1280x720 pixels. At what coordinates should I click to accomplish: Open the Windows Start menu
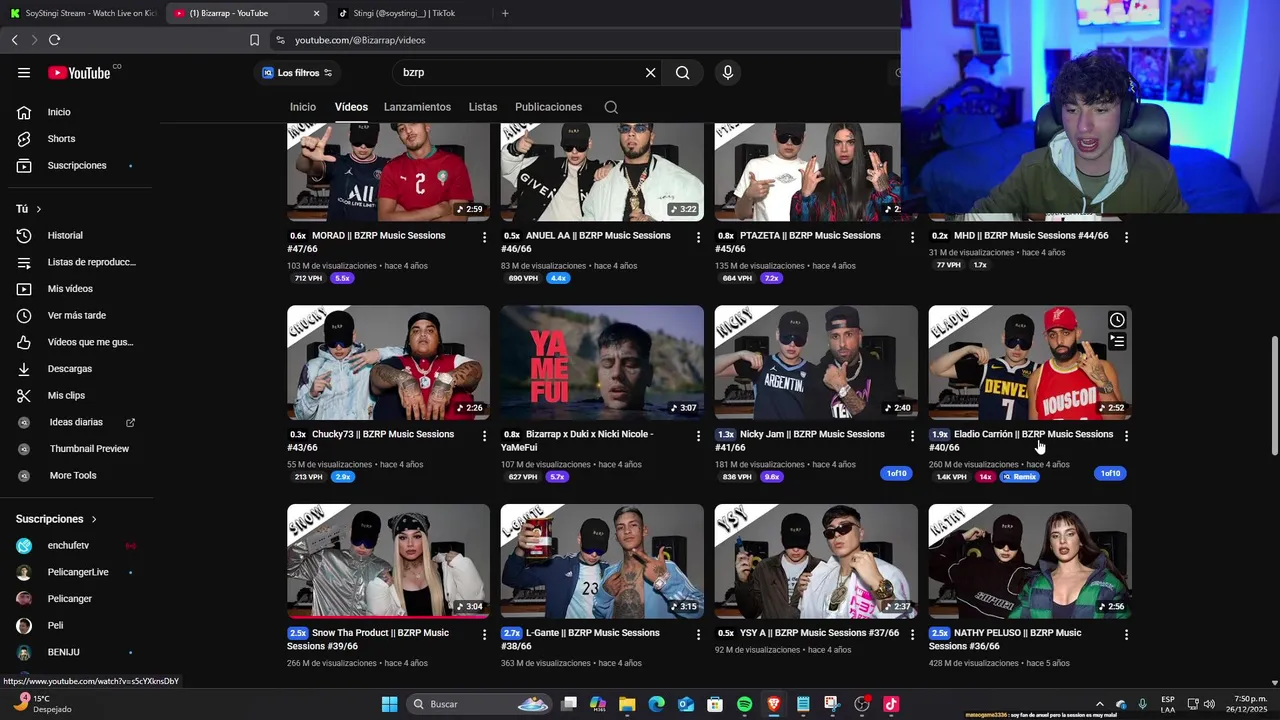pos(389,704)
